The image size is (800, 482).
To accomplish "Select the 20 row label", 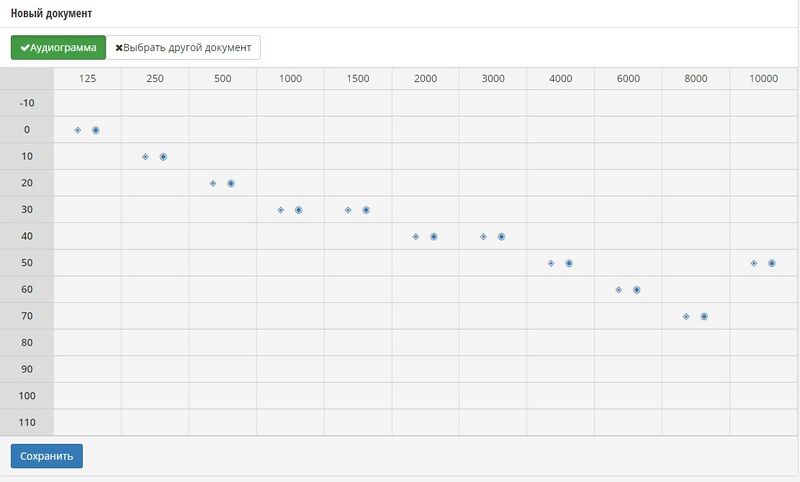I will (27, 183).
